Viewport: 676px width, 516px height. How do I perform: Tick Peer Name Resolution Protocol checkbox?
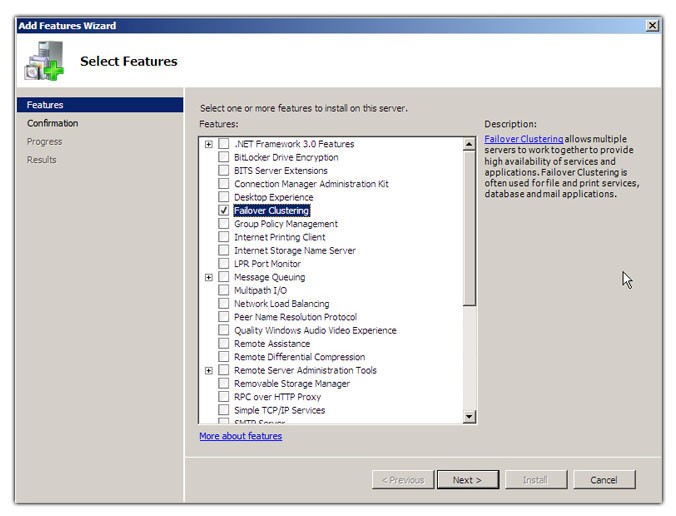(x=223, y=316)
